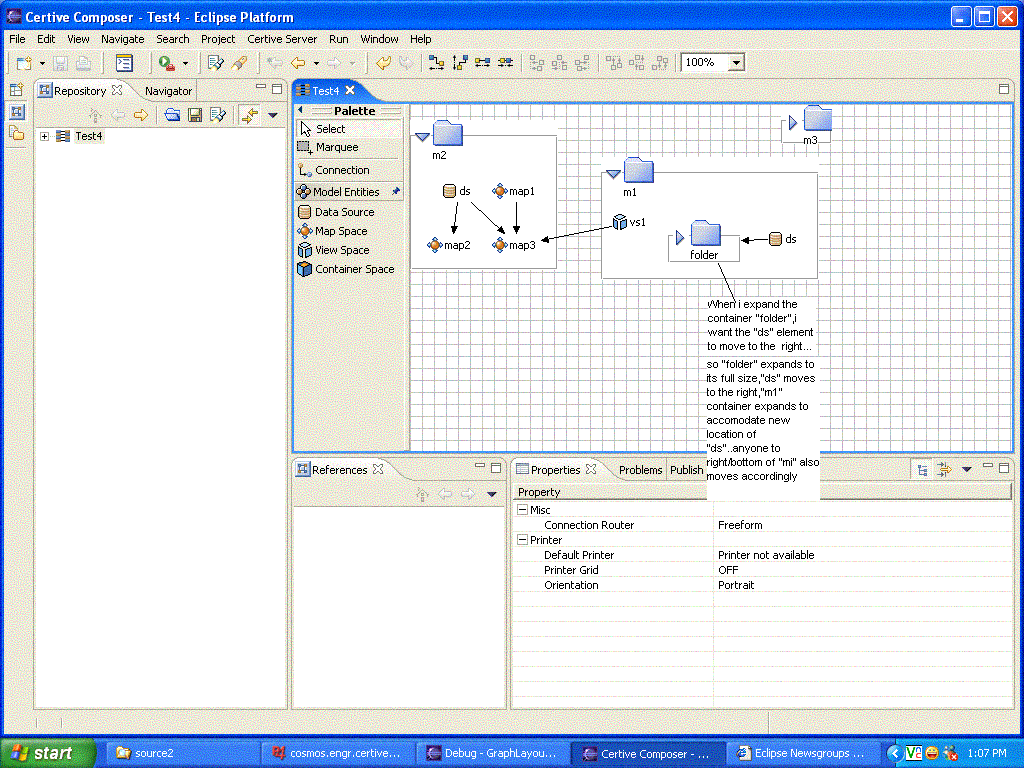This screenshot has height=768, width=1024.
Task: Select the ds data source inside m2
Action: point(456,191)
